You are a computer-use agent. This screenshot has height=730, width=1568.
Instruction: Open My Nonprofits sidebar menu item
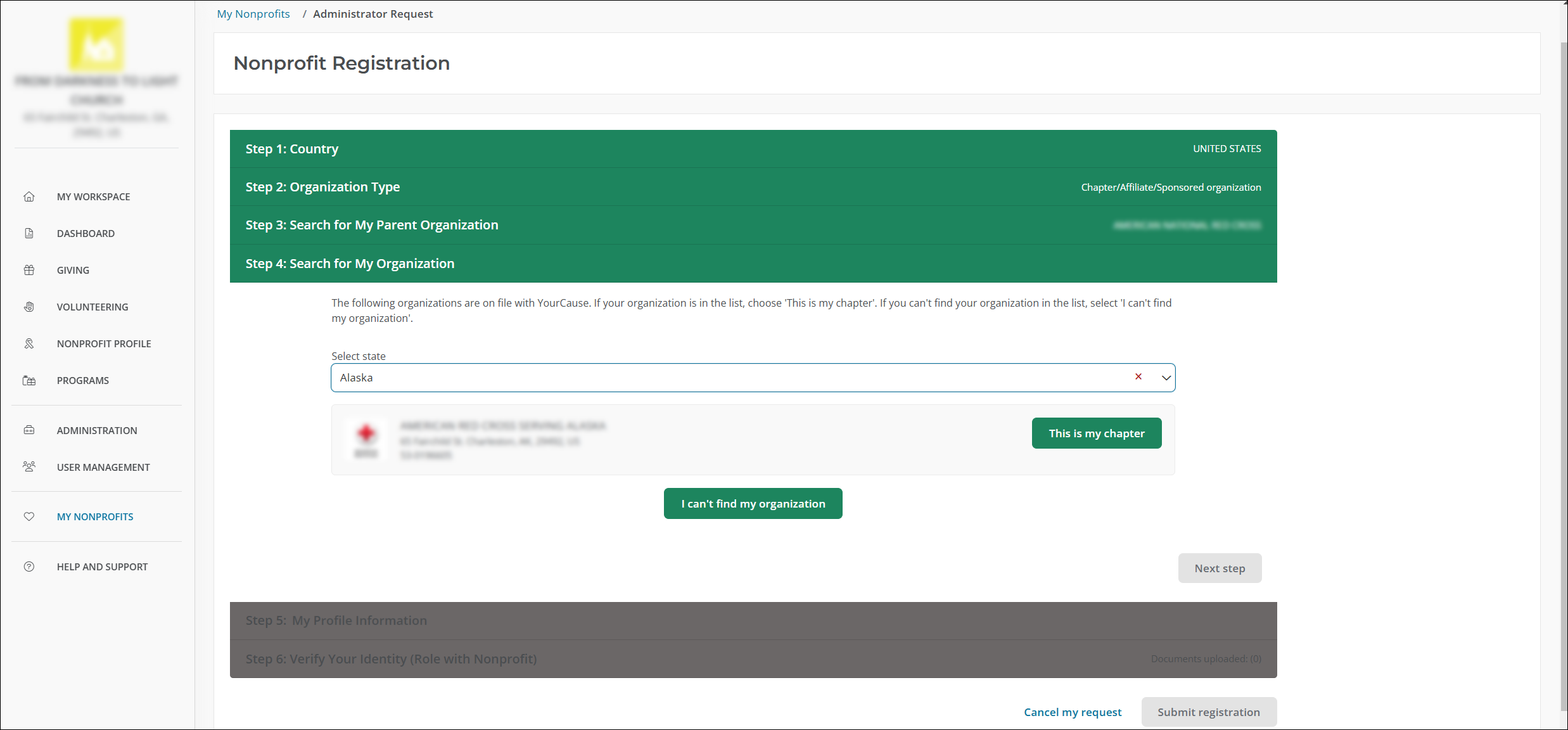click(x=95, y=516)
